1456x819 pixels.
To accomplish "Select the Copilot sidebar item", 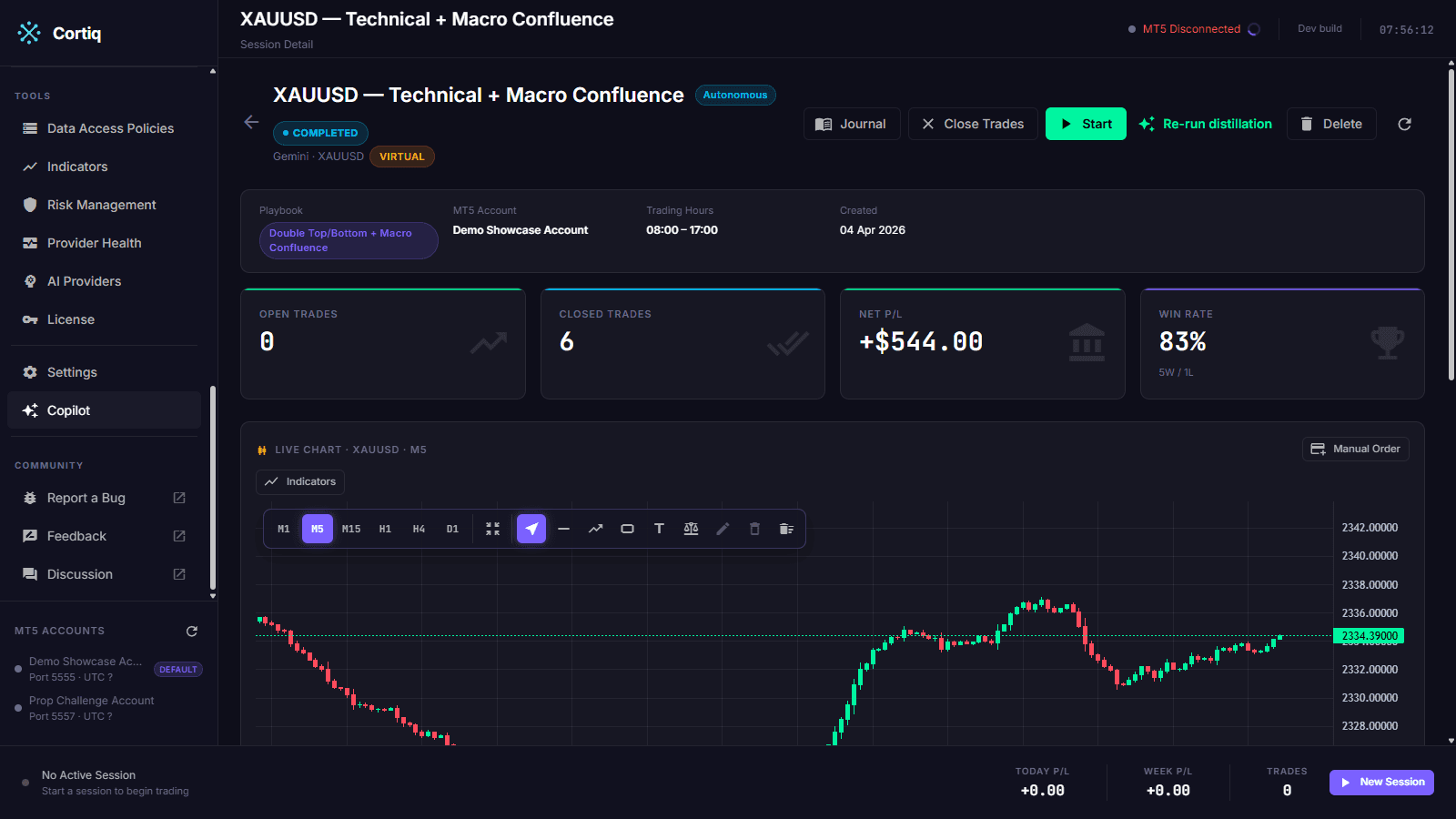I will tap(104, 410).
